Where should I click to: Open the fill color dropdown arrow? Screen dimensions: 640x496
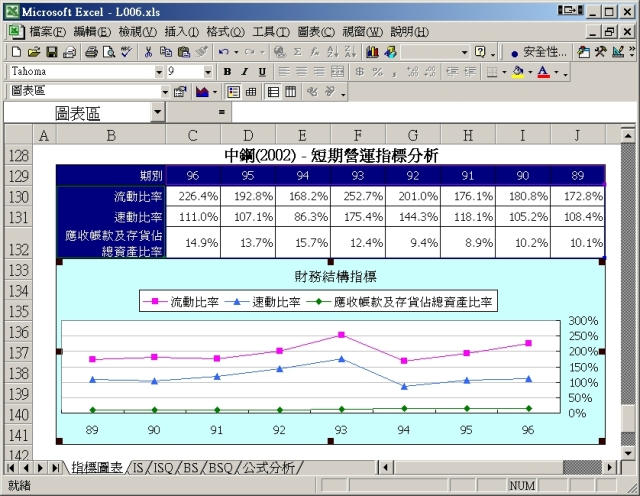tap(530, 72)
